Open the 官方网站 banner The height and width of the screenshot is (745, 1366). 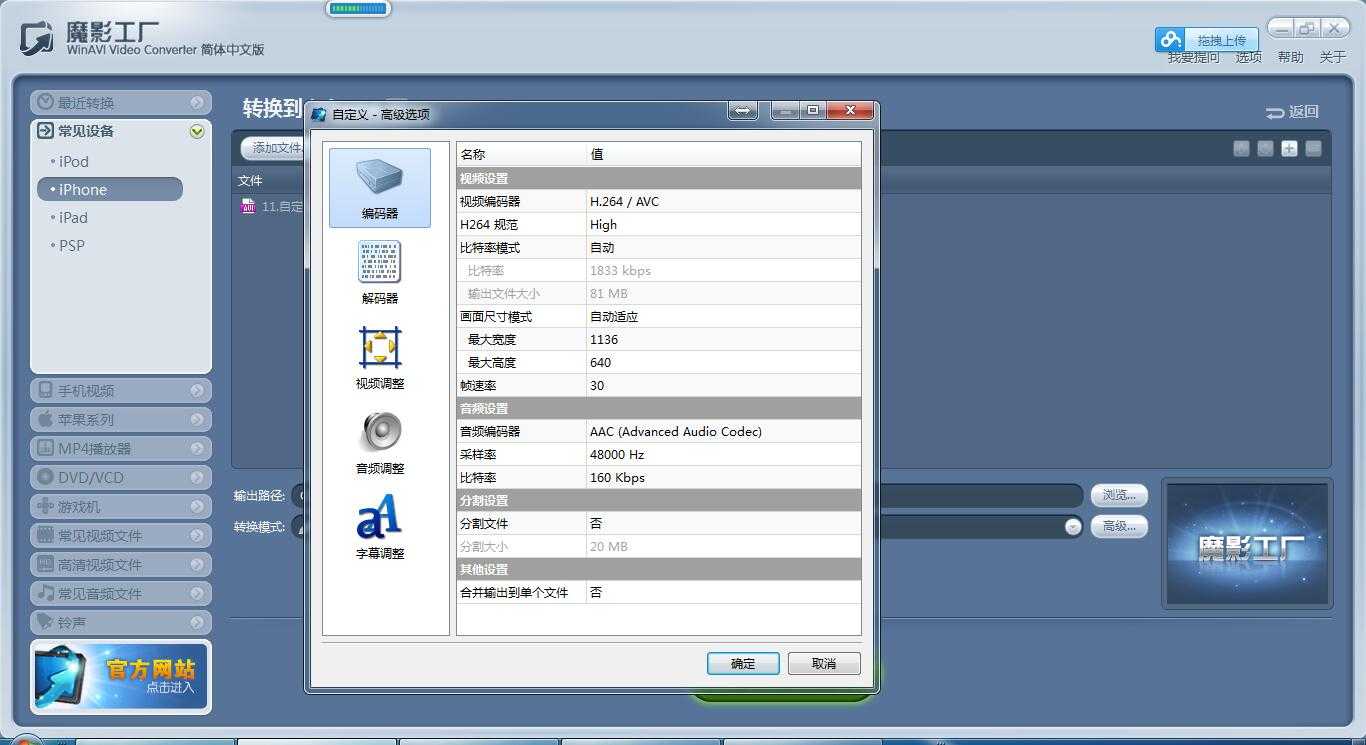click(x=121, y=677)
